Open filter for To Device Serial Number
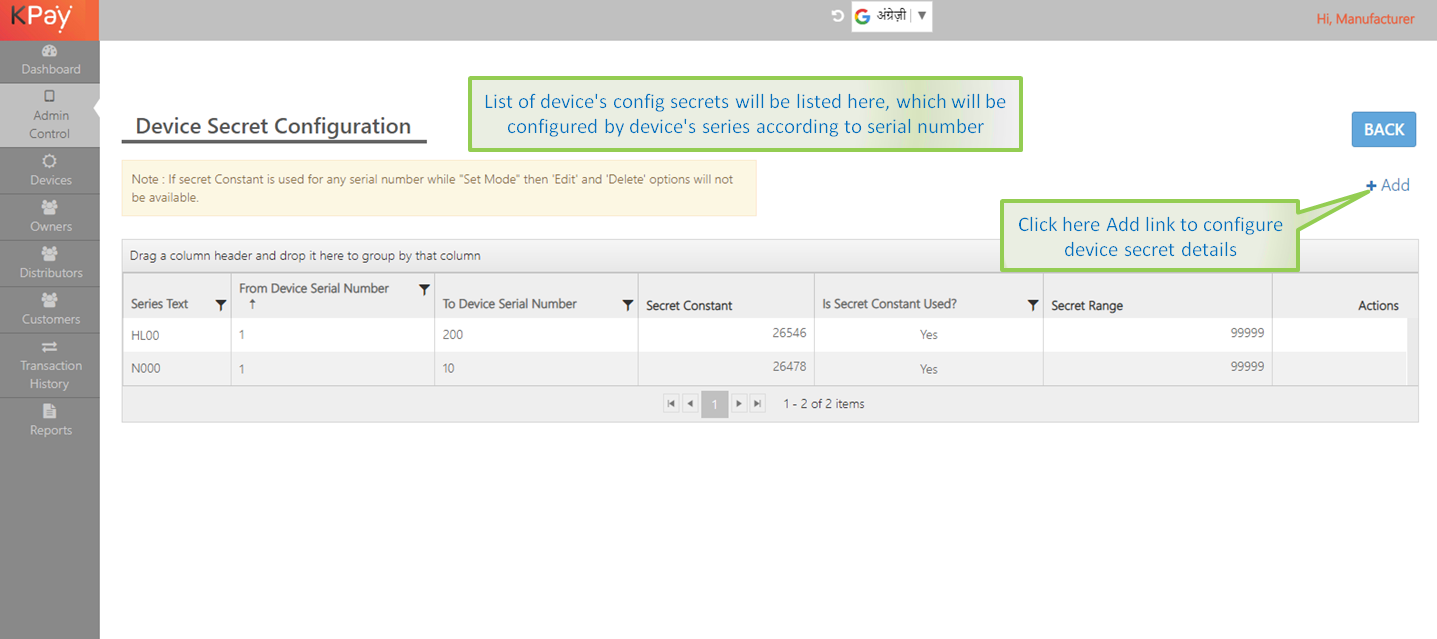 627,305
